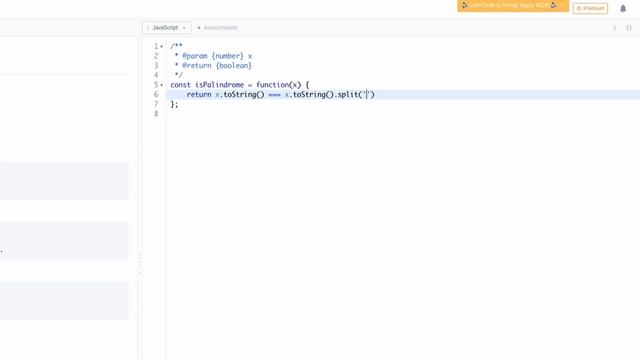Image resolution: width=640 pixels, height=360 pixels.
Task: Click on 'isPalindrome' in line 5
Action: coord(219,85)
